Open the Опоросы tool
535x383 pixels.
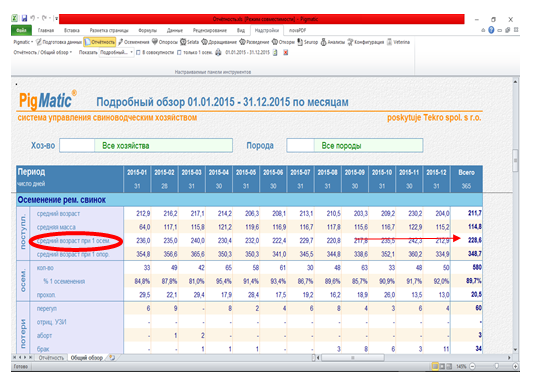click(x=165, y=42)
